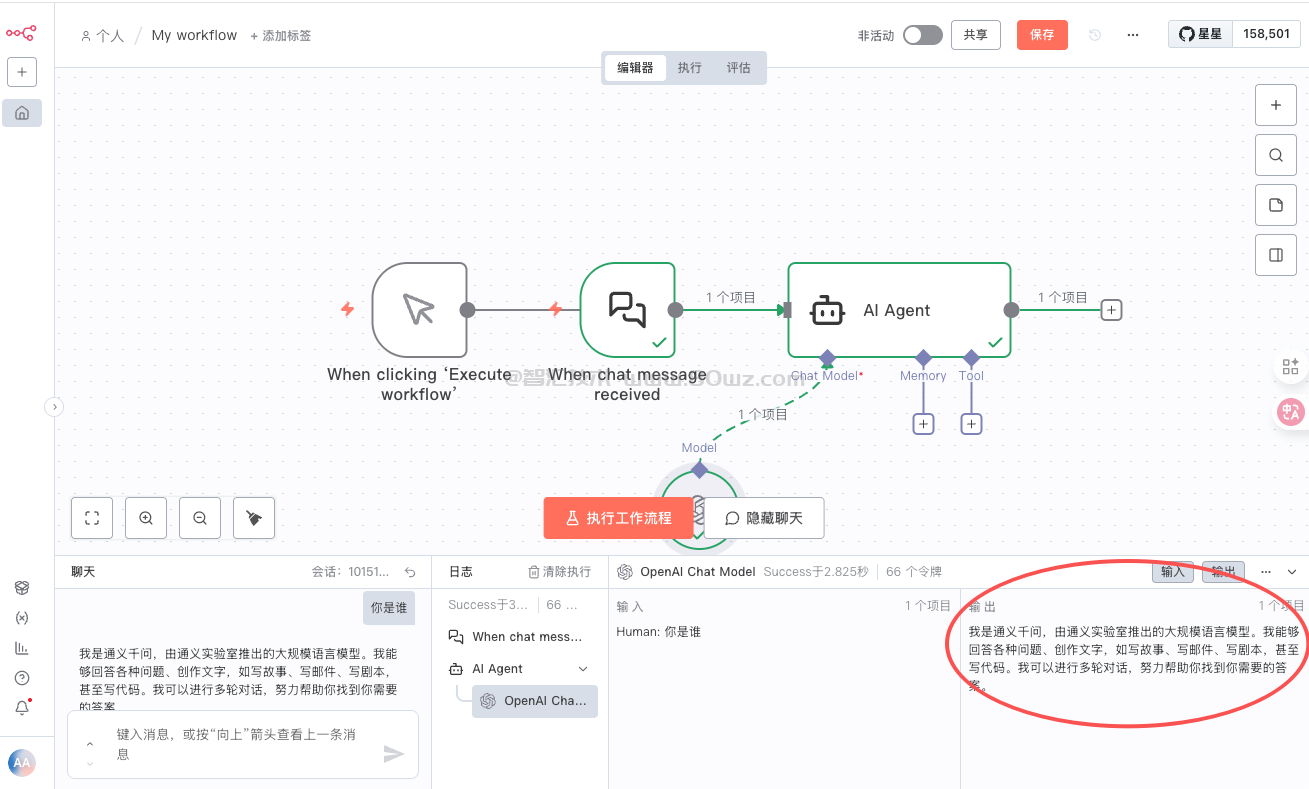Viewport: 1309px width, 789px height.
Task: Switch to the 执行 tab
Action: [689, 68]
